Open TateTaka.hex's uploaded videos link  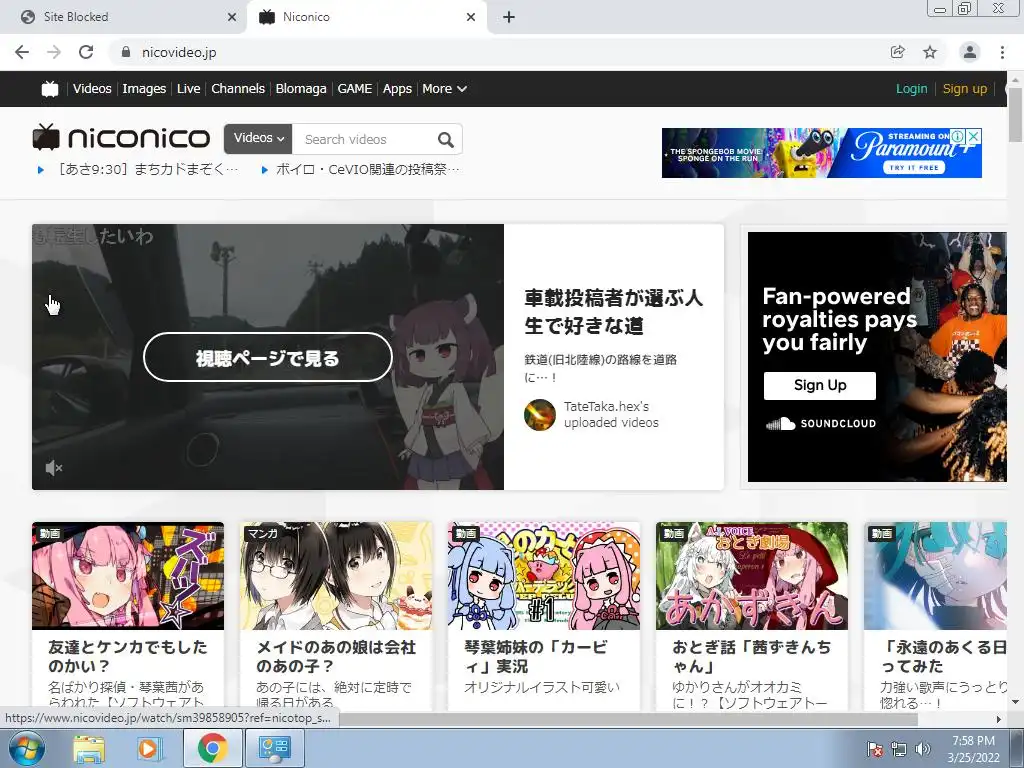tap(611, 414)
